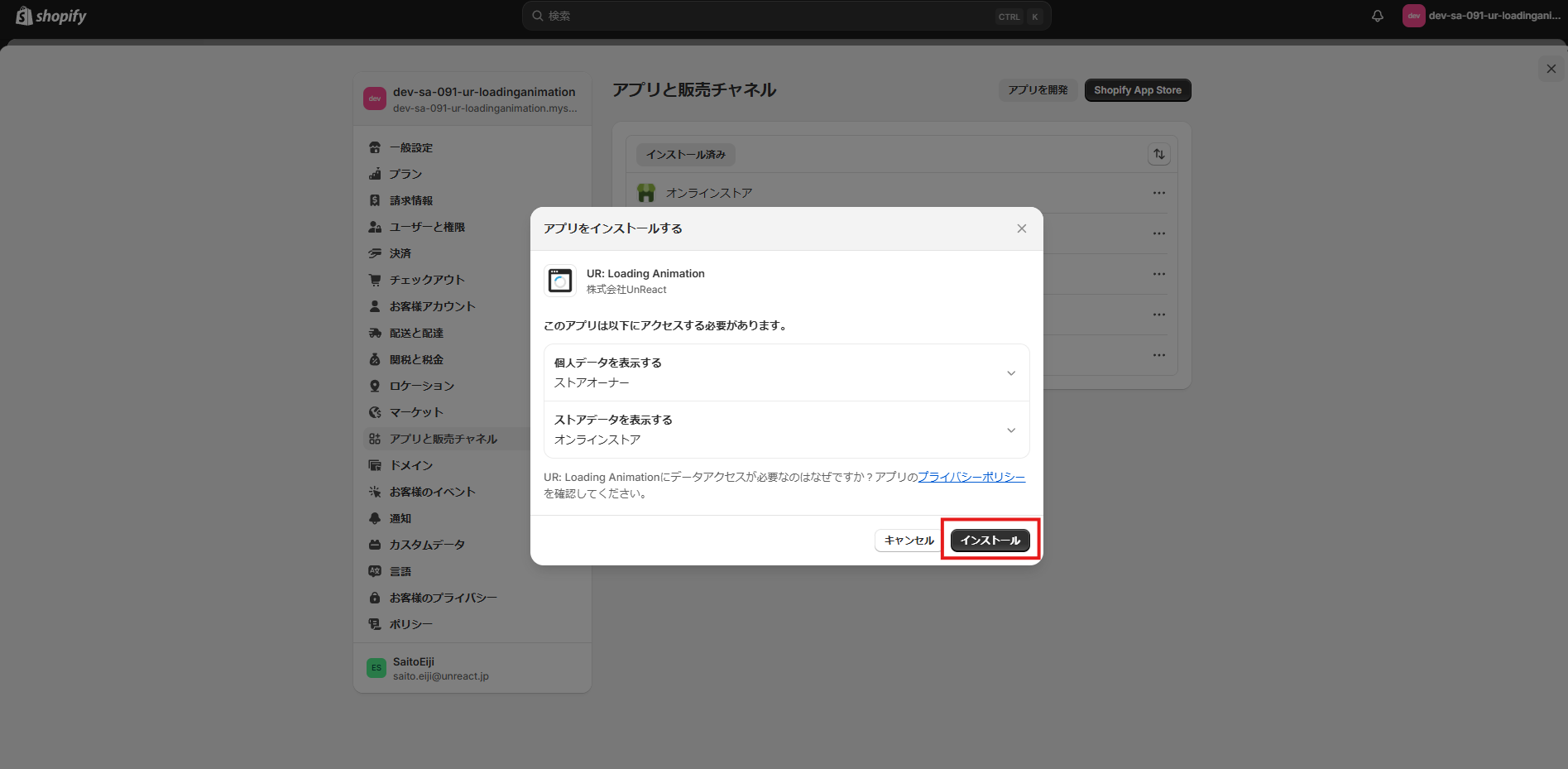Select the お客様のプライバシー lock icon
This screenshot has height=769, width=1568.
376,597
